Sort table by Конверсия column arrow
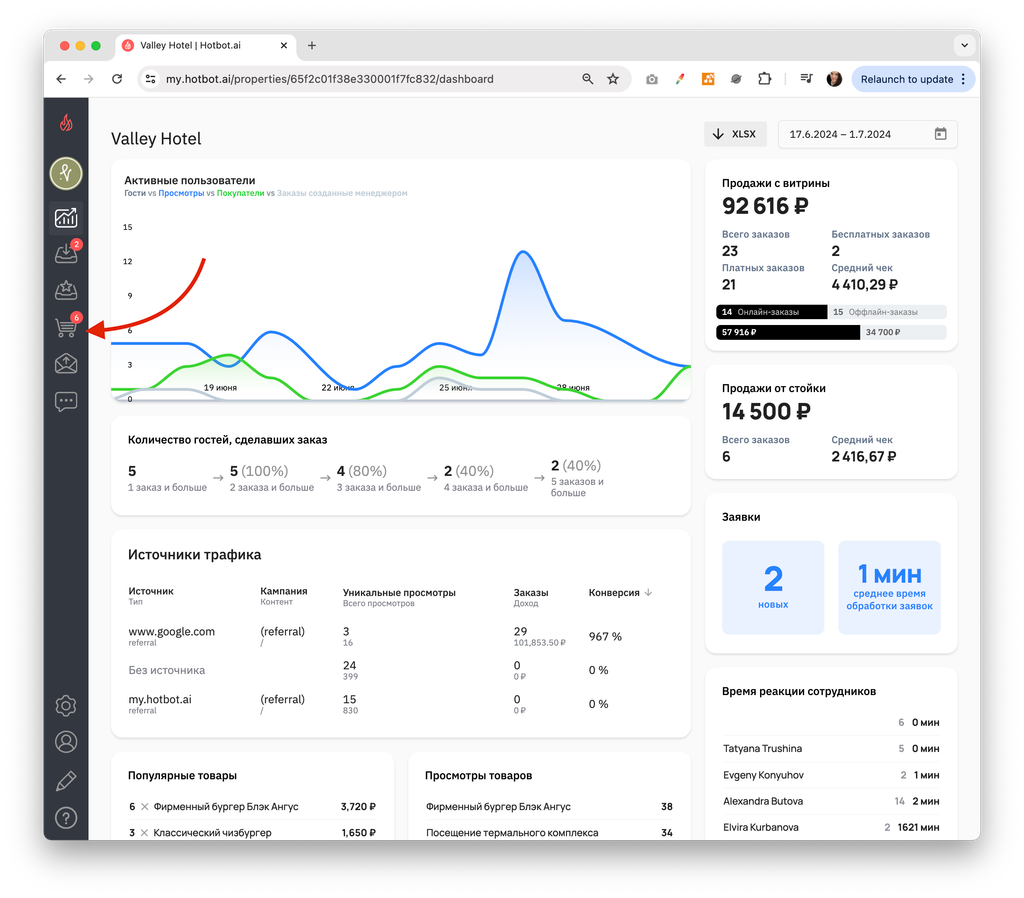Image resolution: width=1024 pixels, height=898 pixels. coord(648,592)
